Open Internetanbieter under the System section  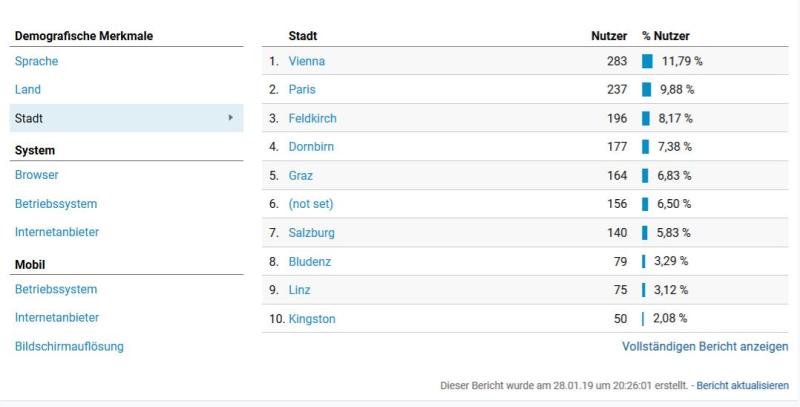[x=57, y=232]
